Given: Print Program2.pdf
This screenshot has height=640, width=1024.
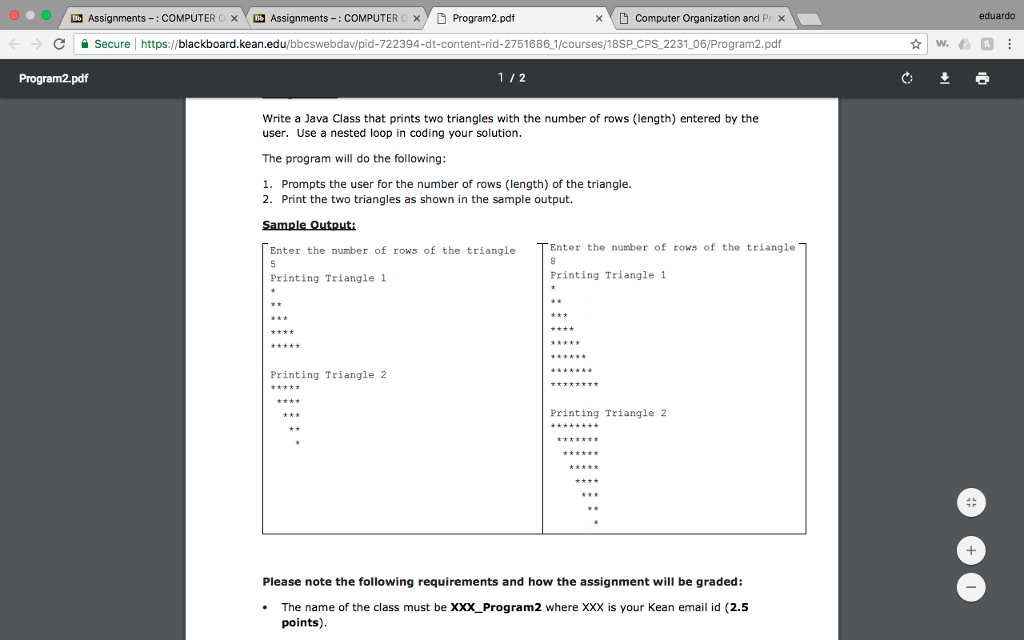Looking at the screenshot, I should (x=981, y=77).
